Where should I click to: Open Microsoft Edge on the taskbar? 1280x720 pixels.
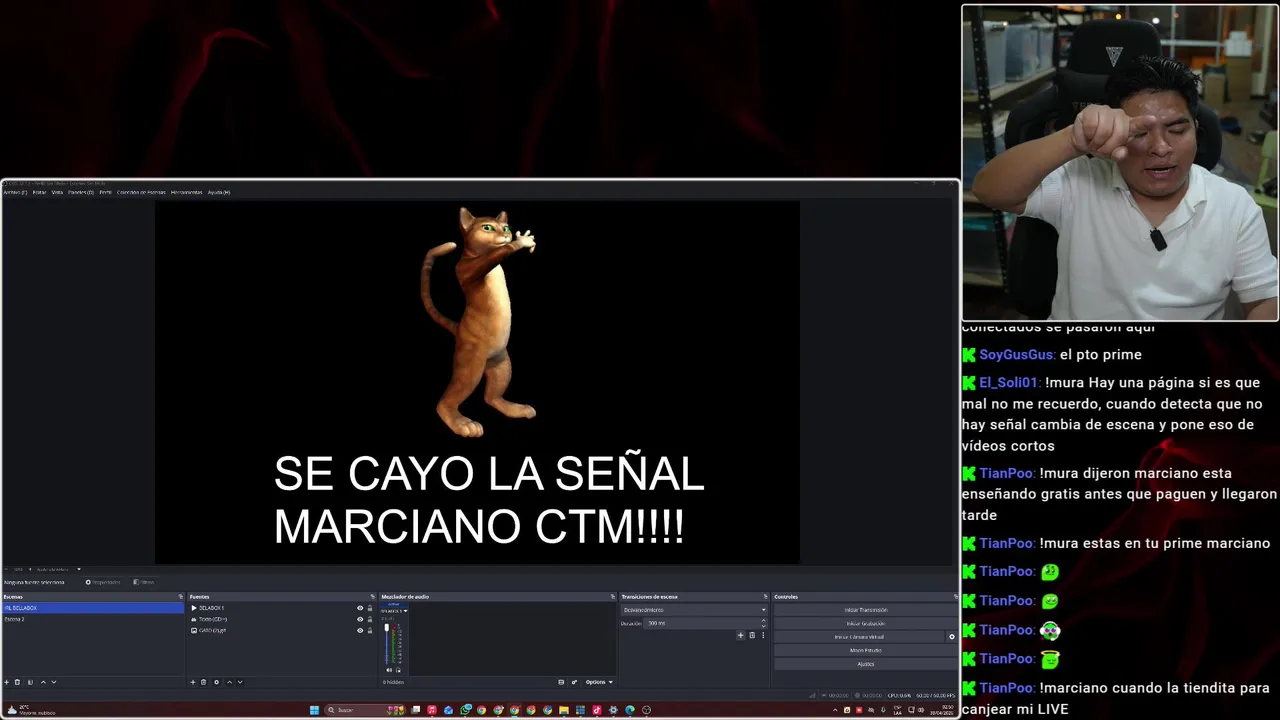pos(630,710)
